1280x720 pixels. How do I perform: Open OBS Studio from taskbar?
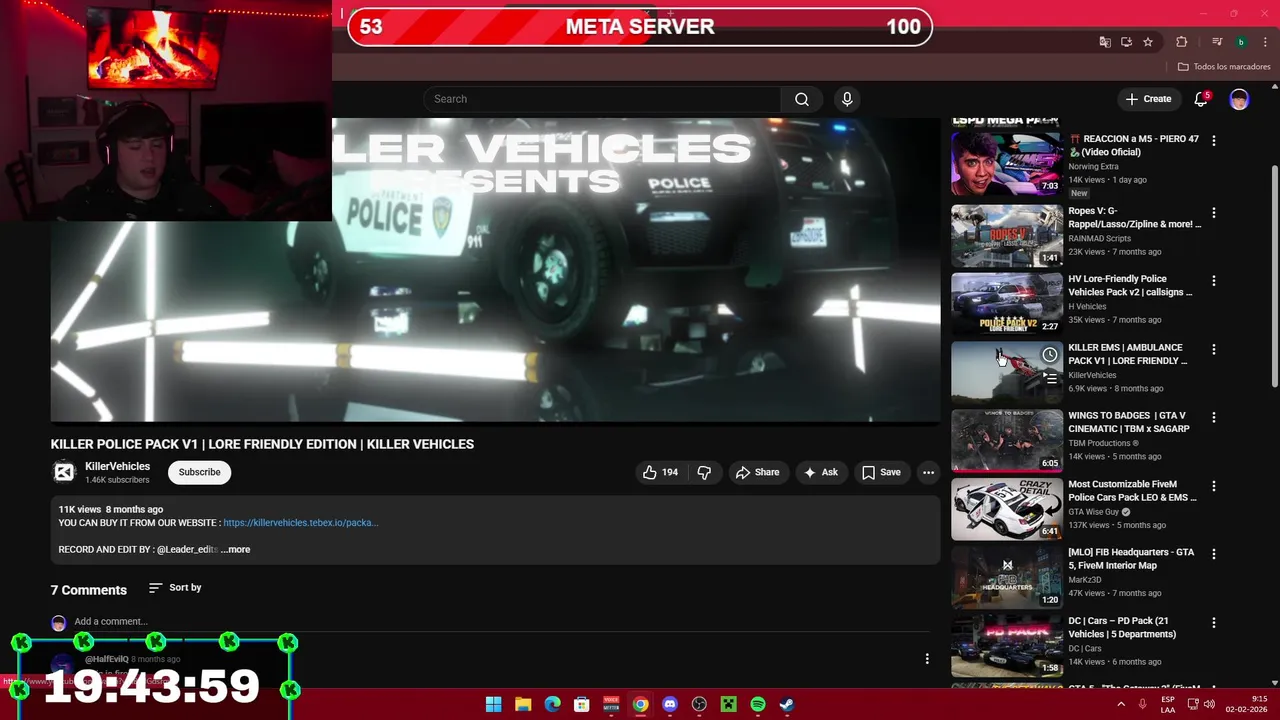699,704
